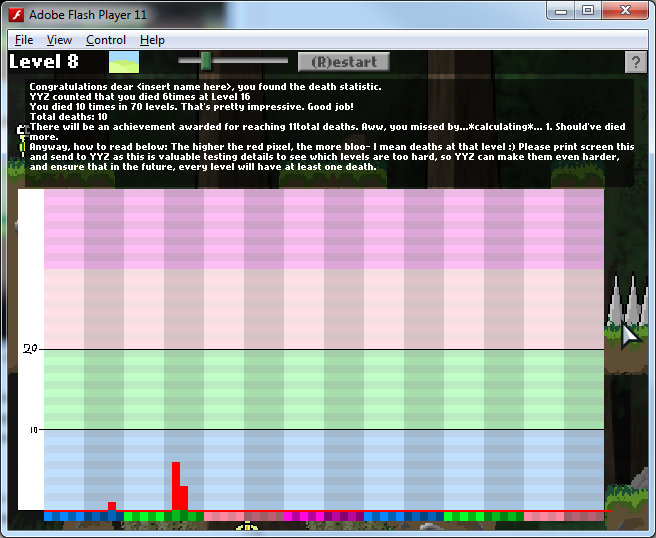
Task: Minimize the Flash Player window
Action: [x=564, y=10]
